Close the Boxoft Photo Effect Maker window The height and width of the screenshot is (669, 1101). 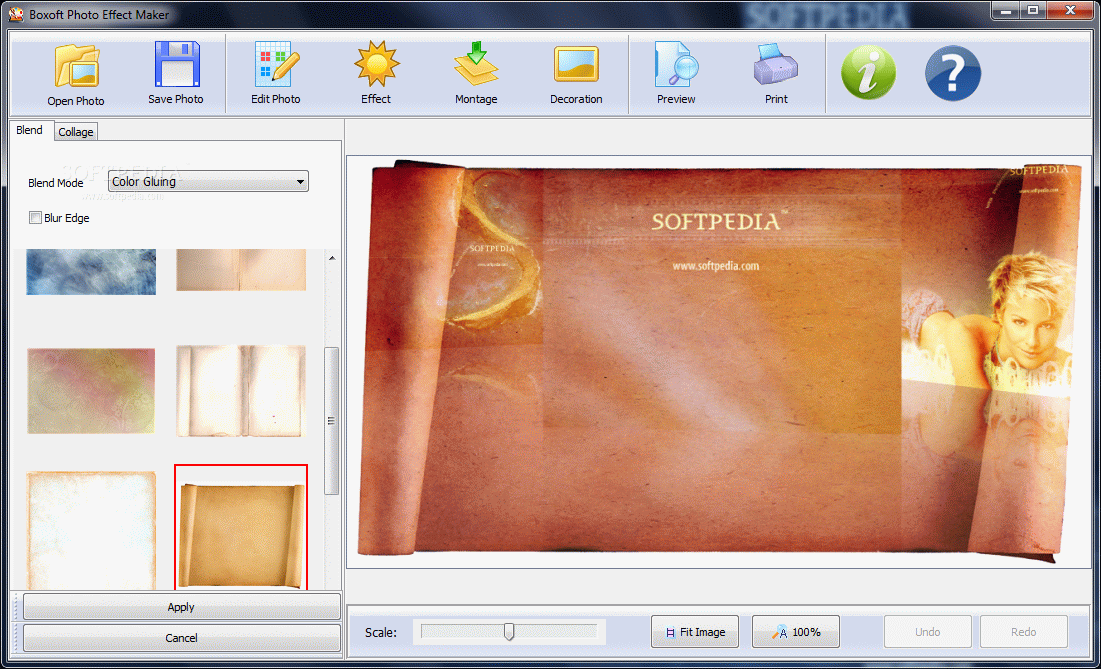pos(1071,10)
